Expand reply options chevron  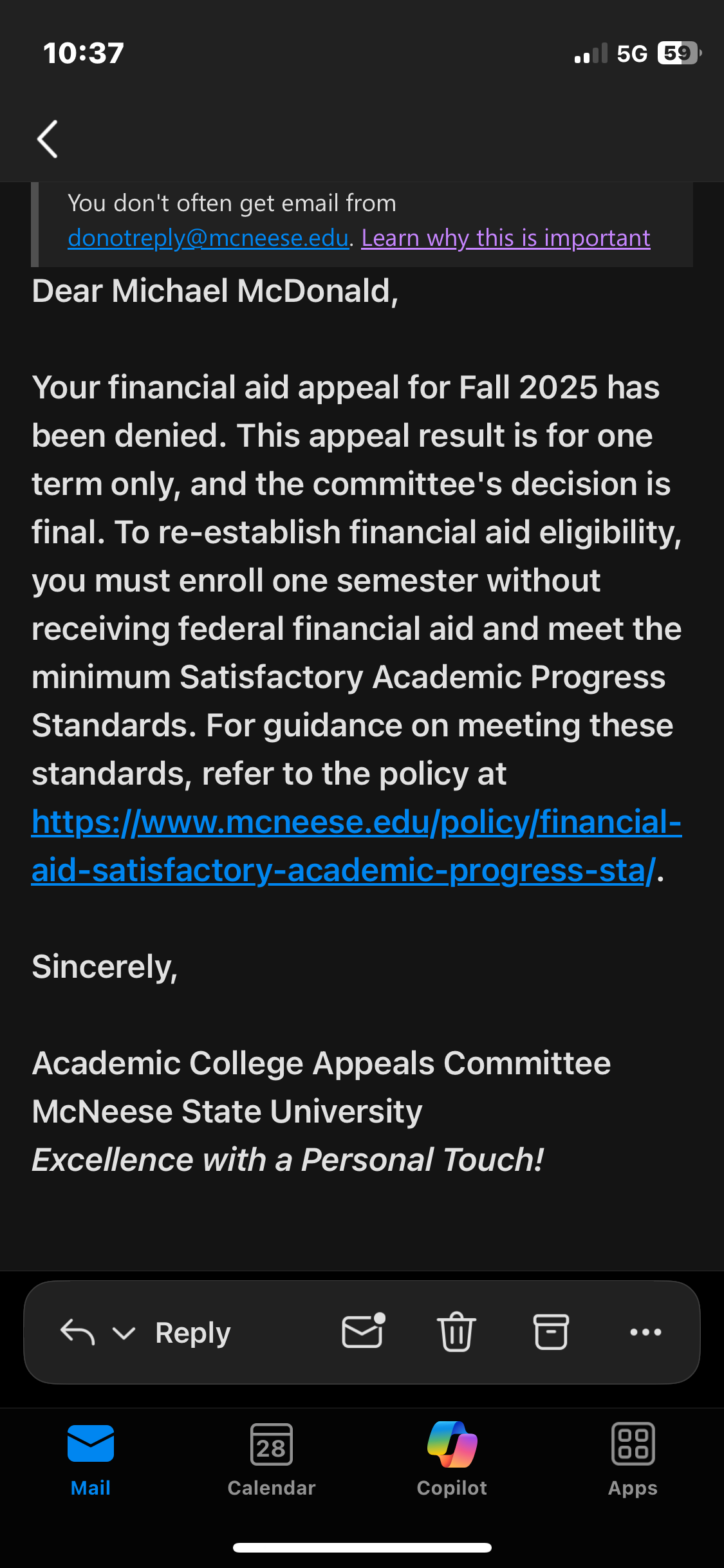[124, 1332]
